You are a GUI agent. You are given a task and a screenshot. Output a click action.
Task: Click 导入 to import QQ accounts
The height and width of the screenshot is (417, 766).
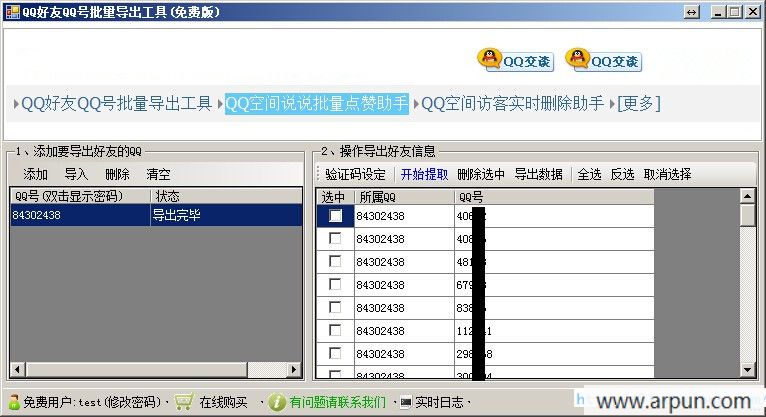[76, 174]
